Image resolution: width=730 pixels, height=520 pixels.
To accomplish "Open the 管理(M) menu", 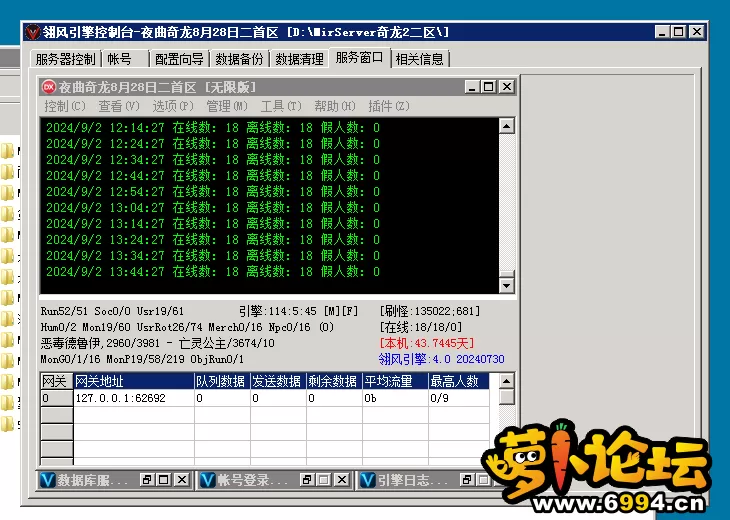I will 227,106.
